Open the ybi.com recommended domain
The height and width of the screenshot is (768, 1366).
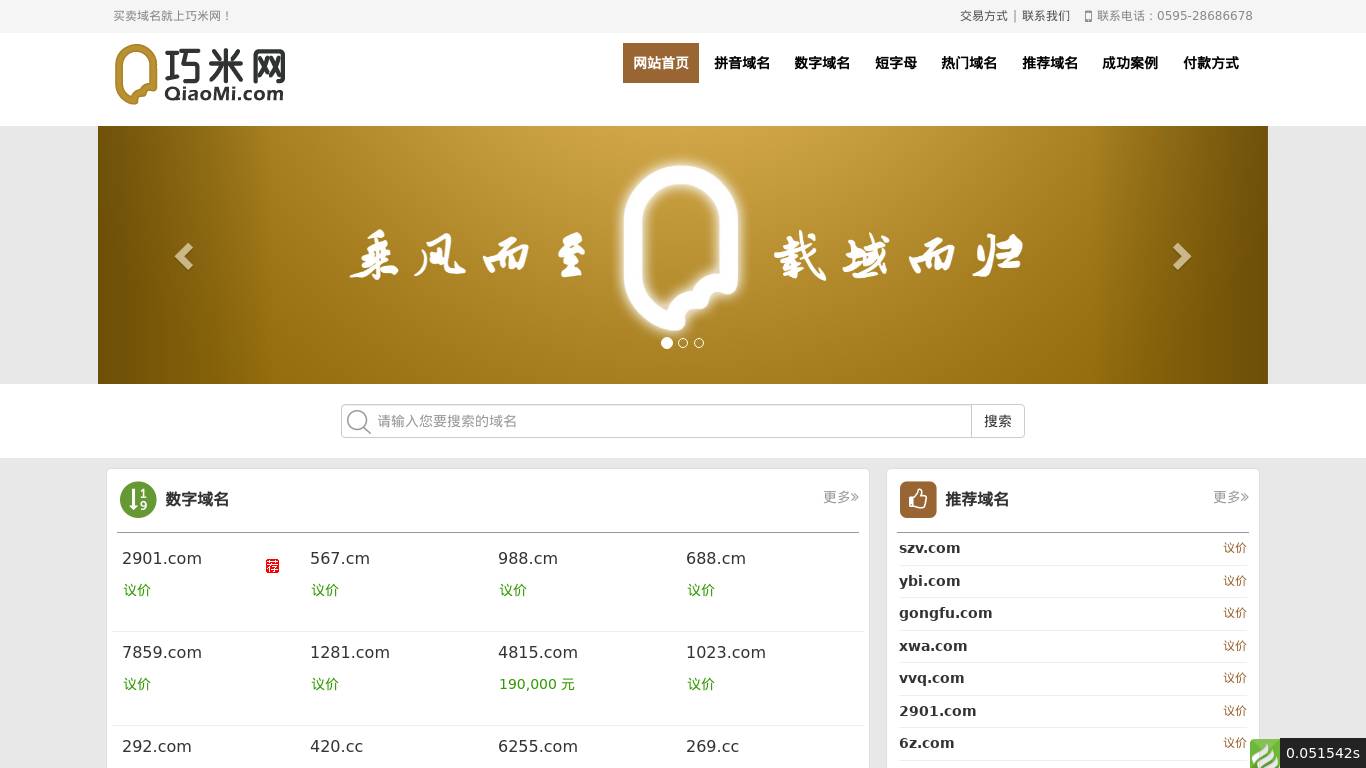pyautogui.click(x=930, y=581)
